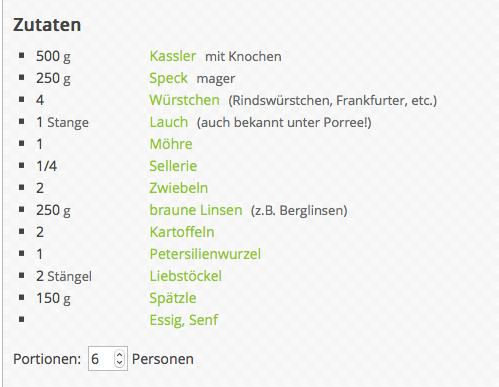
Task: Follow the Petersilienwurzel link
Action: [x=205, y=254]
